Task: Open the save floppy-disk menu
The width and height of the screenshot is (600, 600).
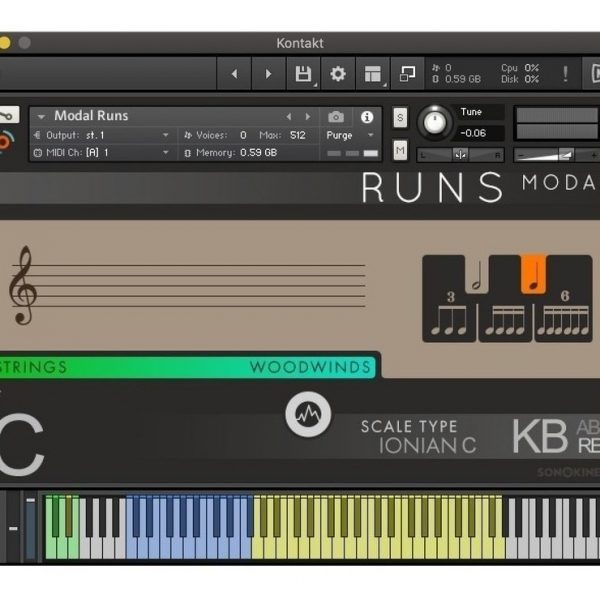Action: pyautogui.click(x=303, y=73)
